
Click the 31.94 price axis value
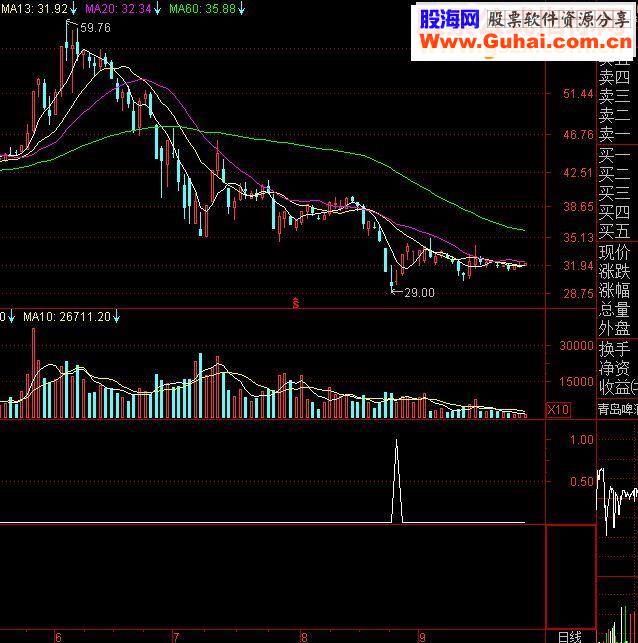pos(578,266)
